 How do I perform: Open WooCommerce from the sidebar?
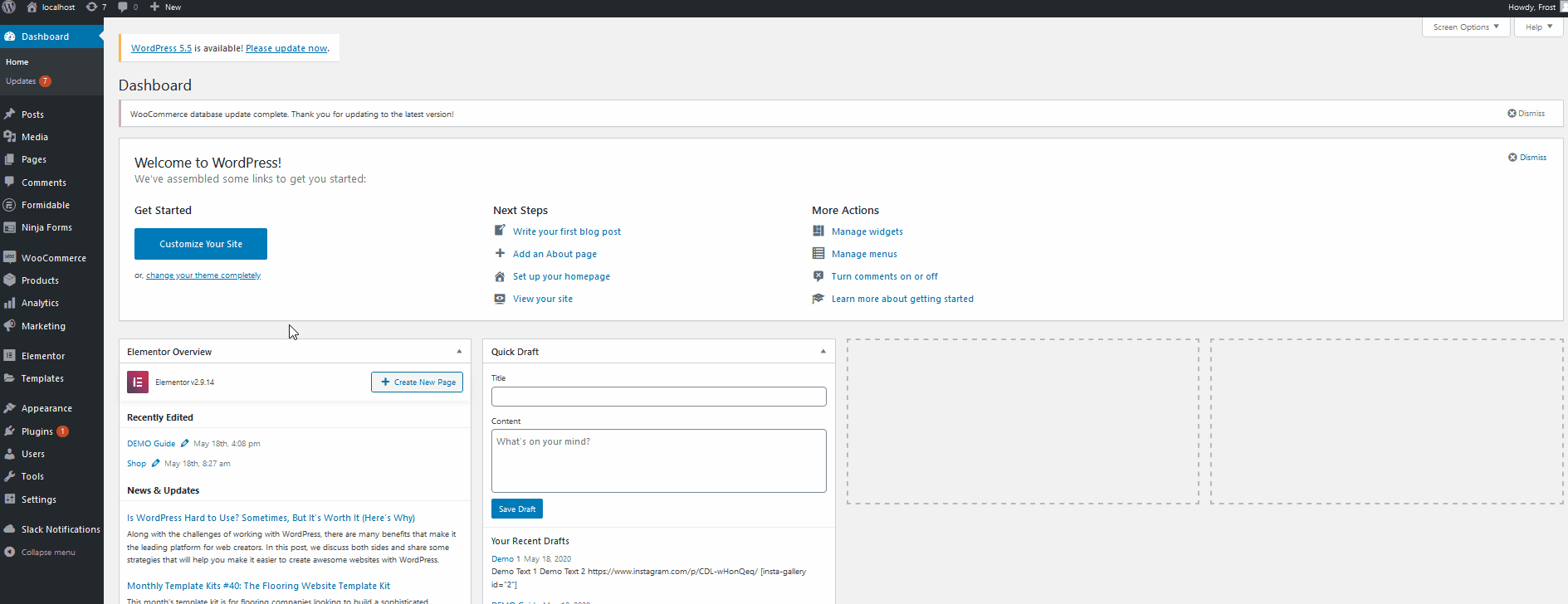pyautogui.click(x=53, y=258)
